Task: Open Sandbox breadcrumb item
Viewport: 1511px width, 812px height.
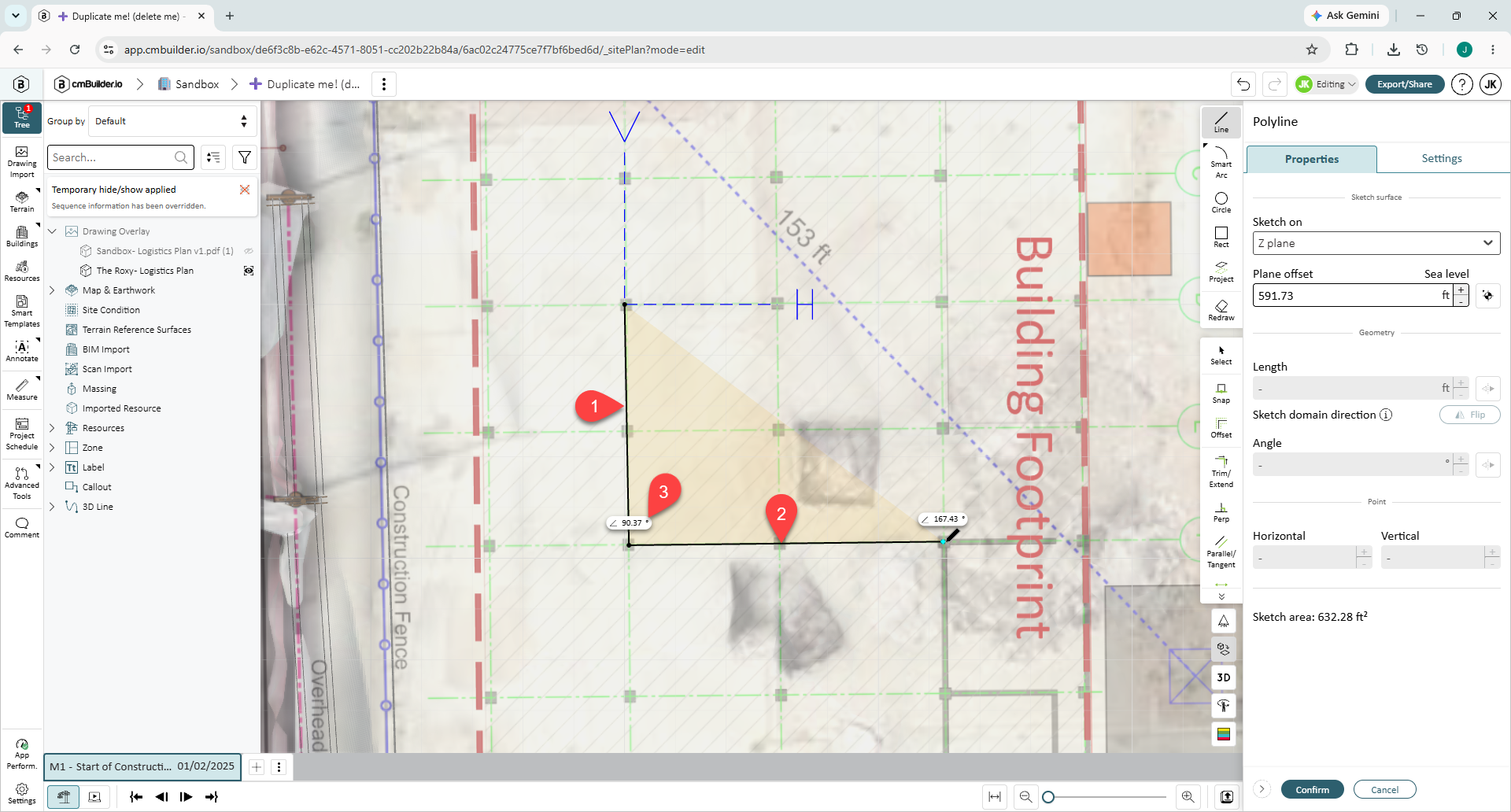Action: [189, 84]
